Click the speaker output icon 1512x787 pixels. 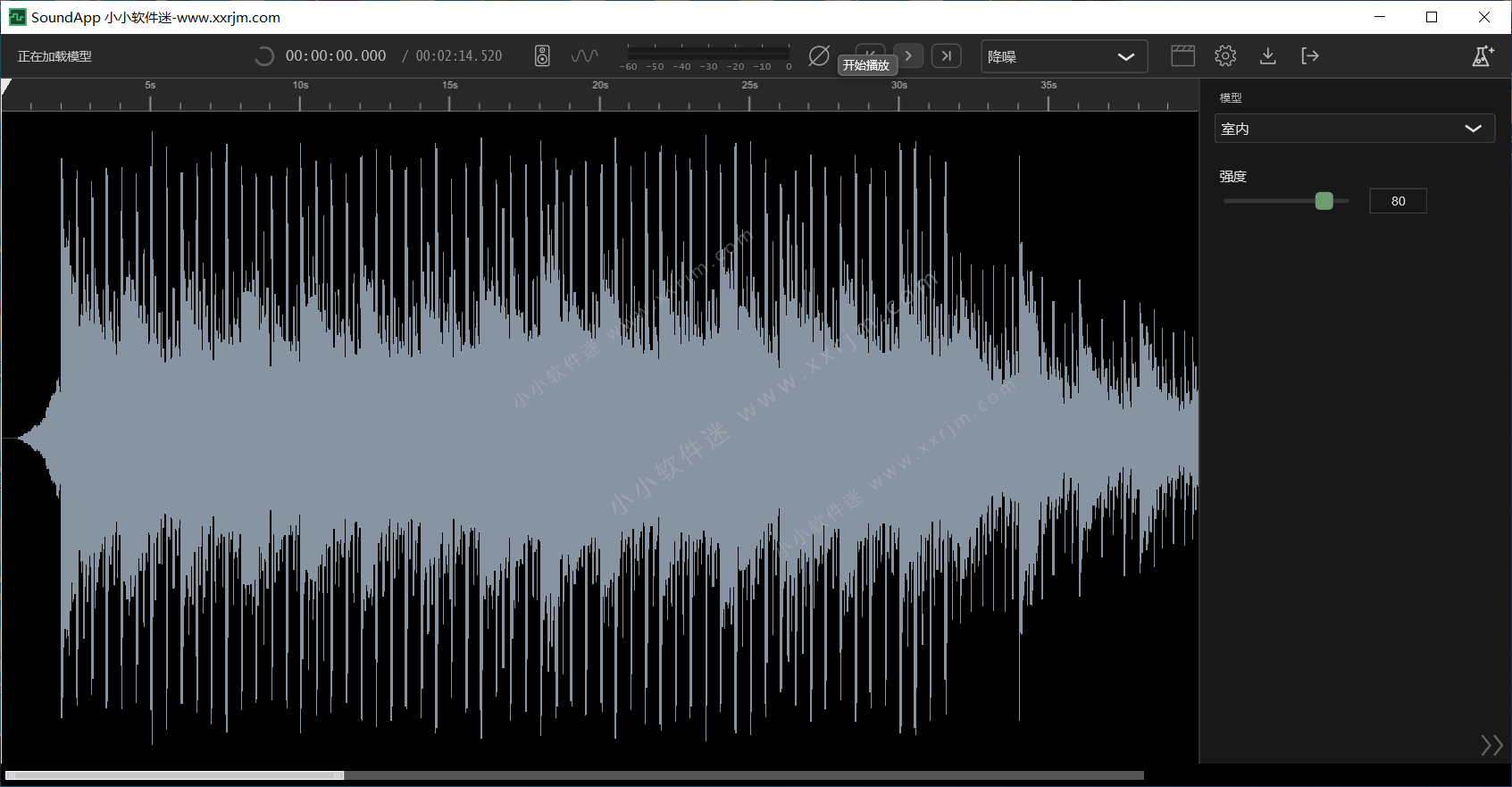tap(542, 55)
